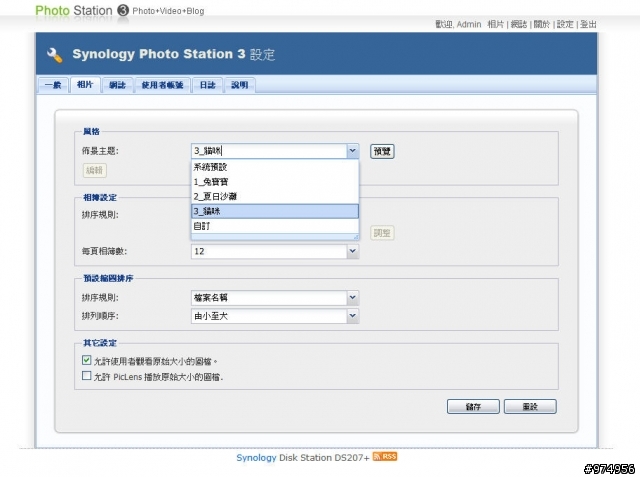Open 相片 link in top navigation
Viewport: 640px width, 477px height.
[496, 24]
